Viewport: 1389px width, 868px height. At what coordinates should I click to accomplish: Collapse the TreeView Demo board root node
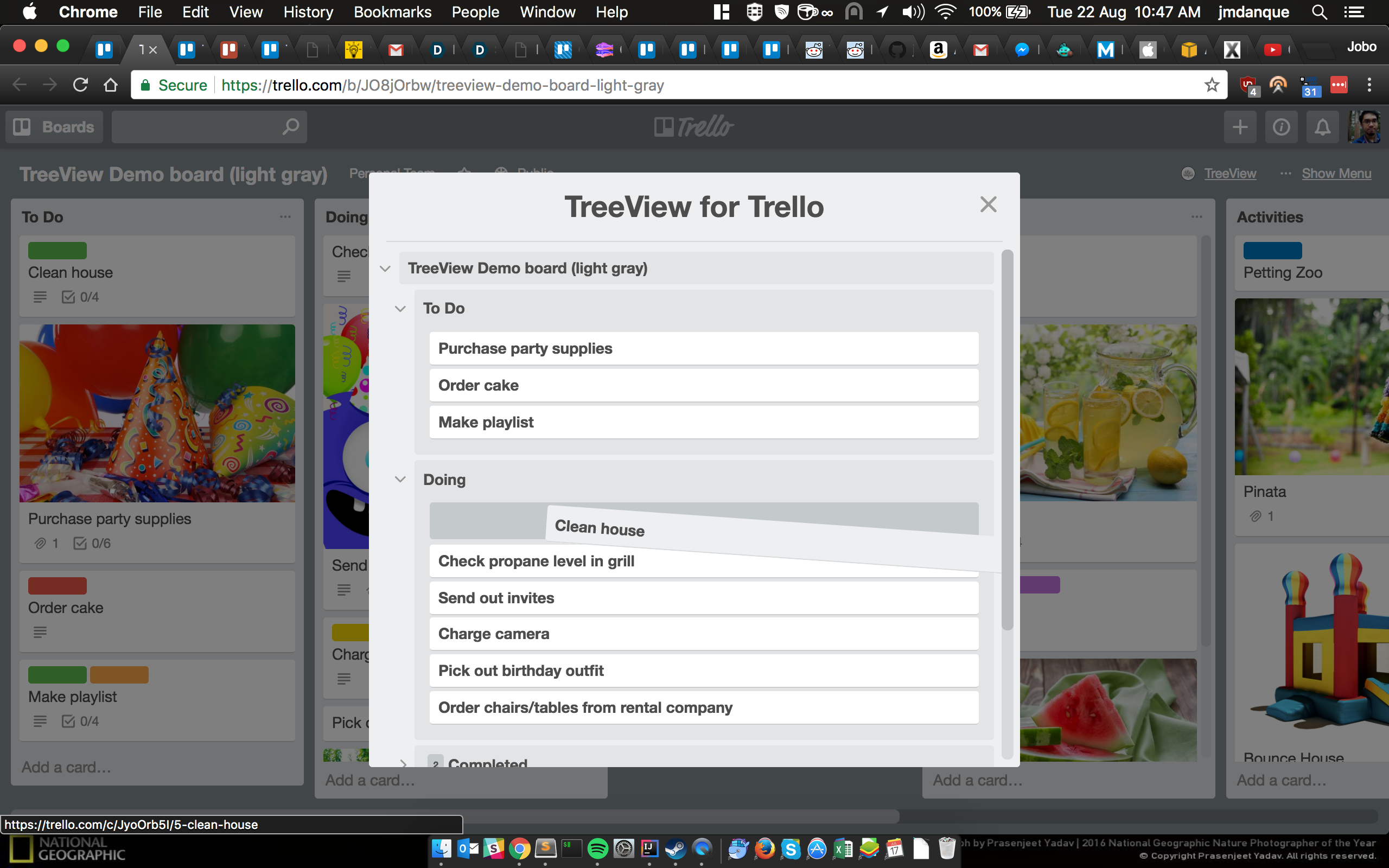385,269
